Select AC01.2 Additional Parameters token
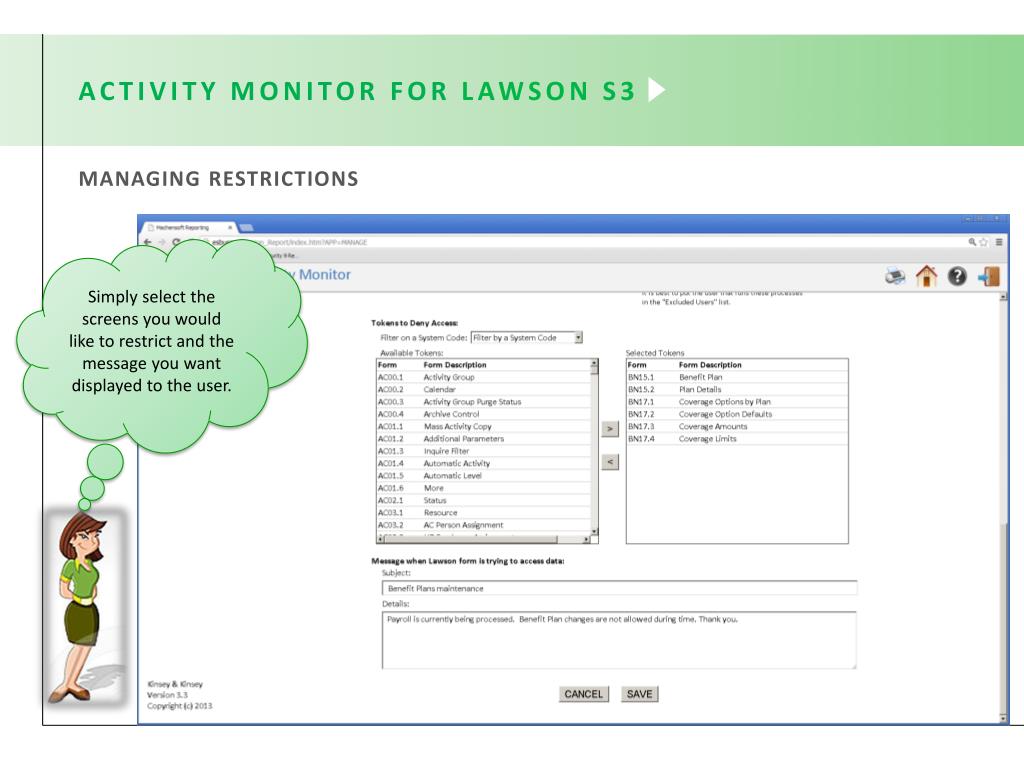The image size is (1024, 768). pos(483,439)
